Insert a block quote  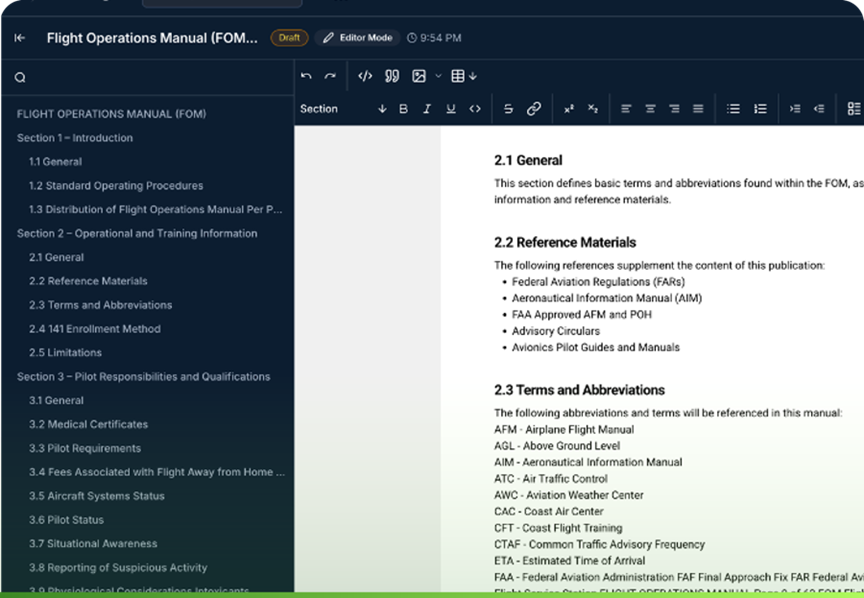pyautogui.click(x=392, y=76)
